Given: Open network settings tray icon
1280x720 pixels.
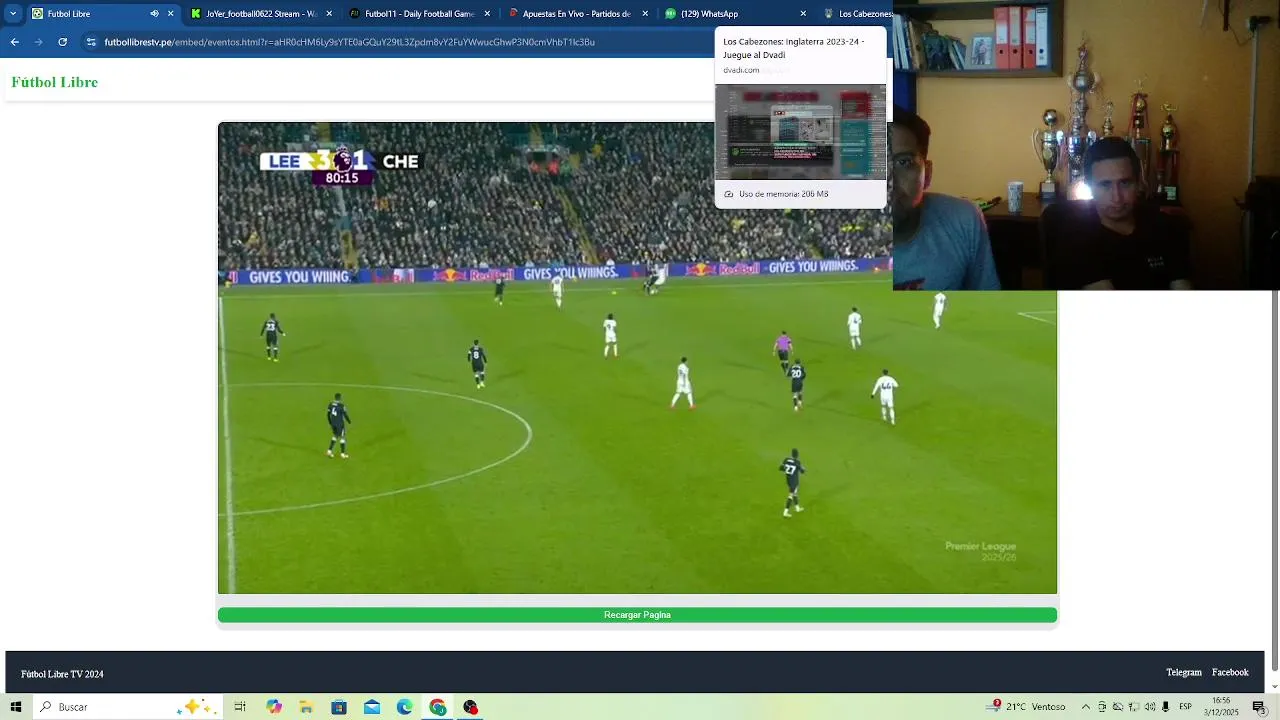Looking at the screenshot, I should [x=1134, y=707].
